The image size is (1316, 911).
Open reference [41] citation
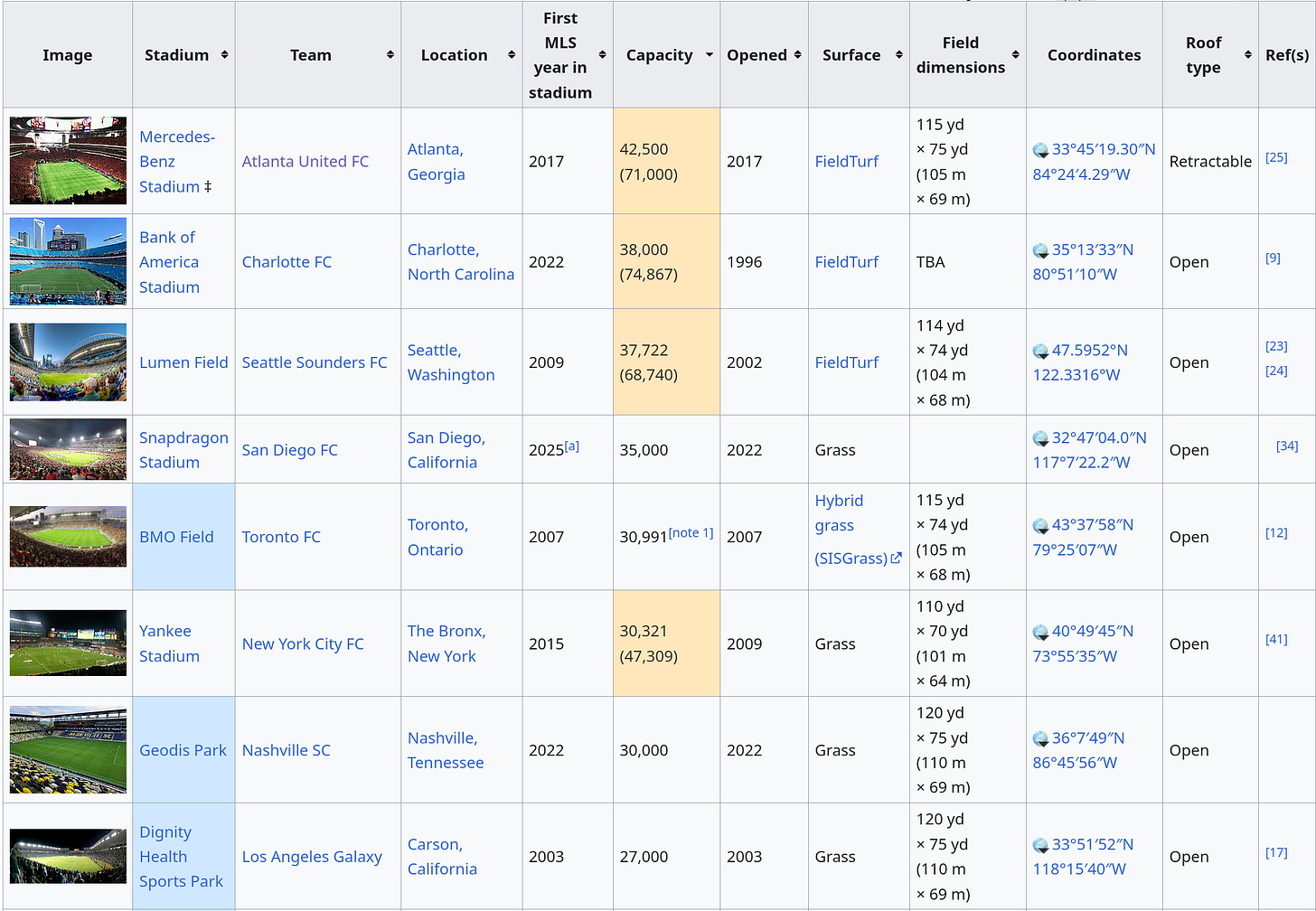point(1276,639)
